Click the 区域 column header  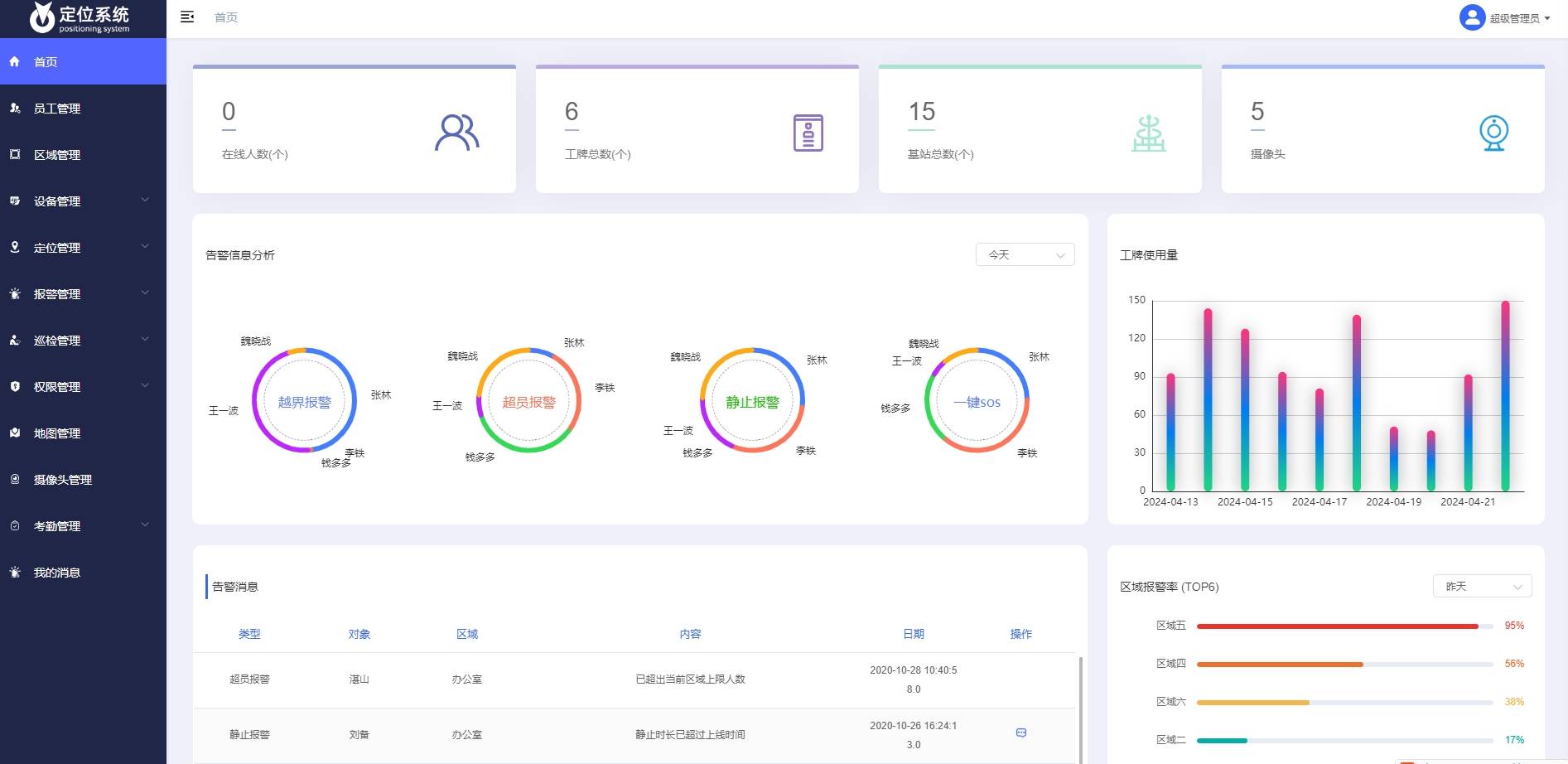[467, 634]
